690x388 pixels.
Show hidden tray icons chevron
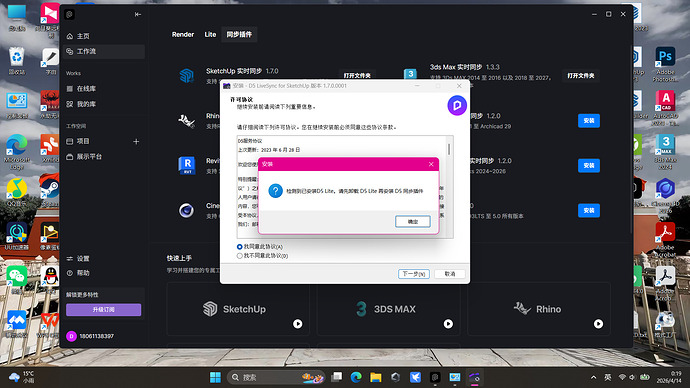coord(593,377)
